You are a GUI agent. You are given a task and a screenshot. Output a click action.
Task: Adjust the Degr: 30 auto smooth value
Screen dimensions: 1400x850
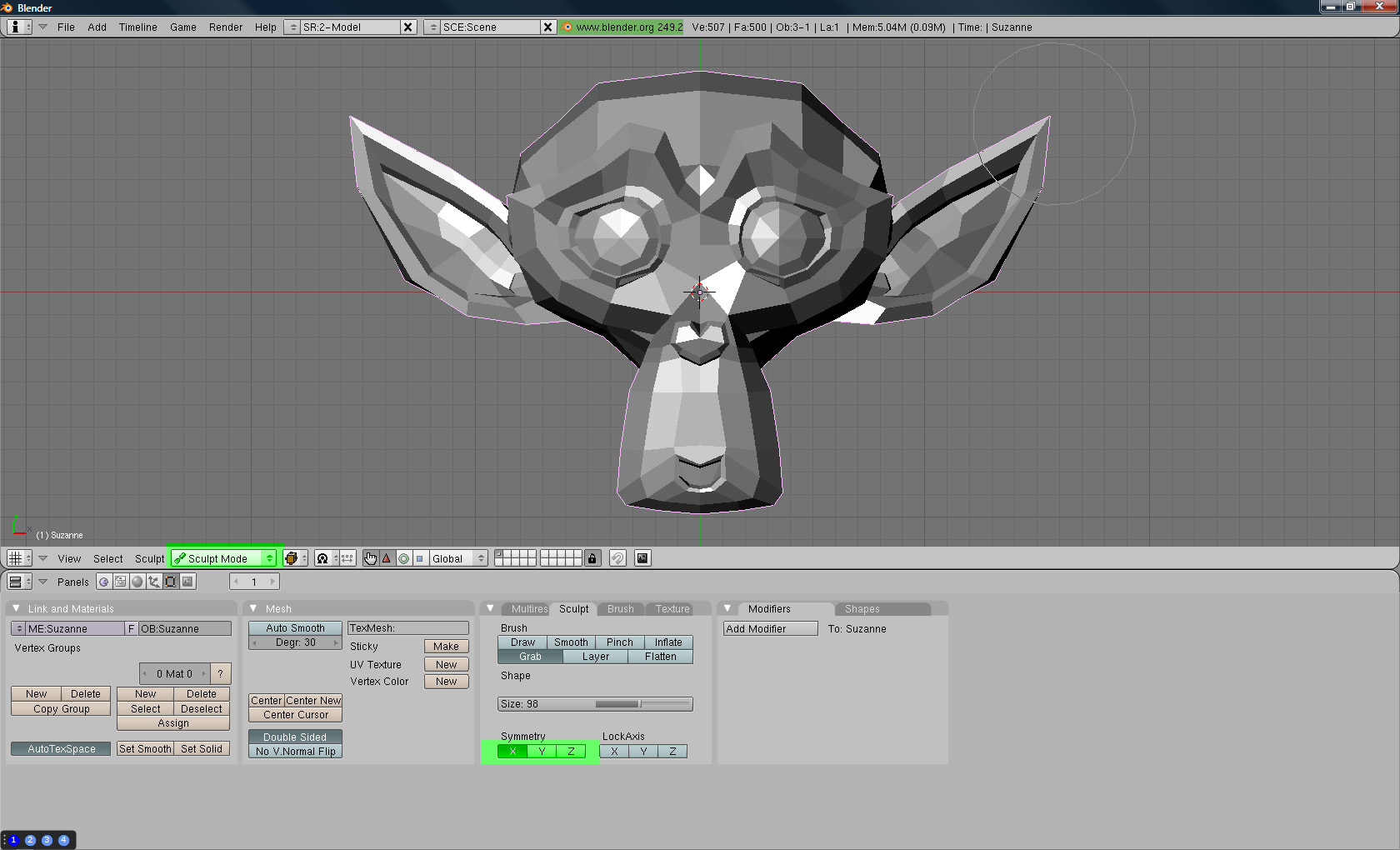(295, 642)
